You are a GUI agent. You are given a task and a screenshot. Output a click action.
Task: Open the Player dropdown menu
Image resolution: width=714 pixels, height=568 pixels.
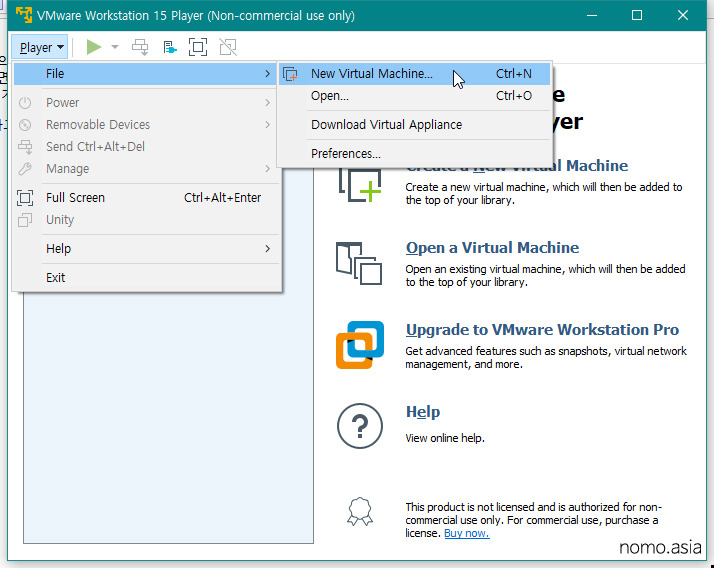pos(40,47)
